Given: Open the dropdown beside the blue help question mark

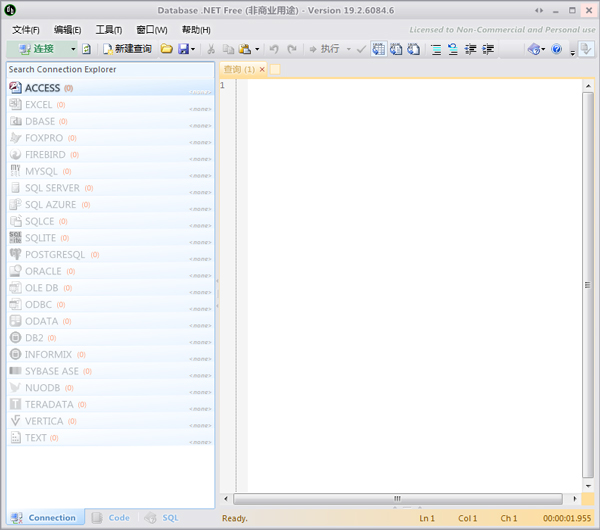Looking at the screenshot, I should (x=543, y=49).
